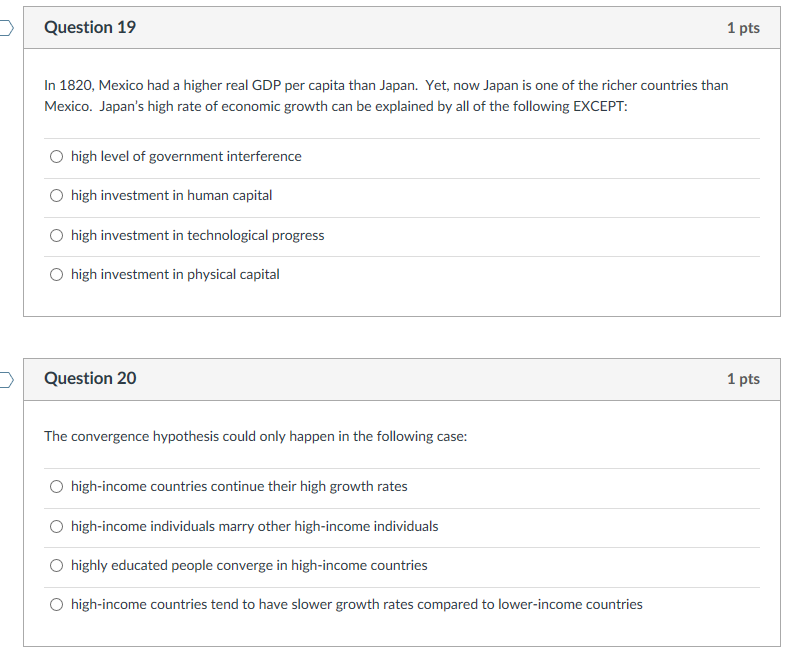The height and width of the screenshot is (648, 810).
Task: Click the Question 19 prompt about Mexico and Japan
Action: (x=386, y=96)
